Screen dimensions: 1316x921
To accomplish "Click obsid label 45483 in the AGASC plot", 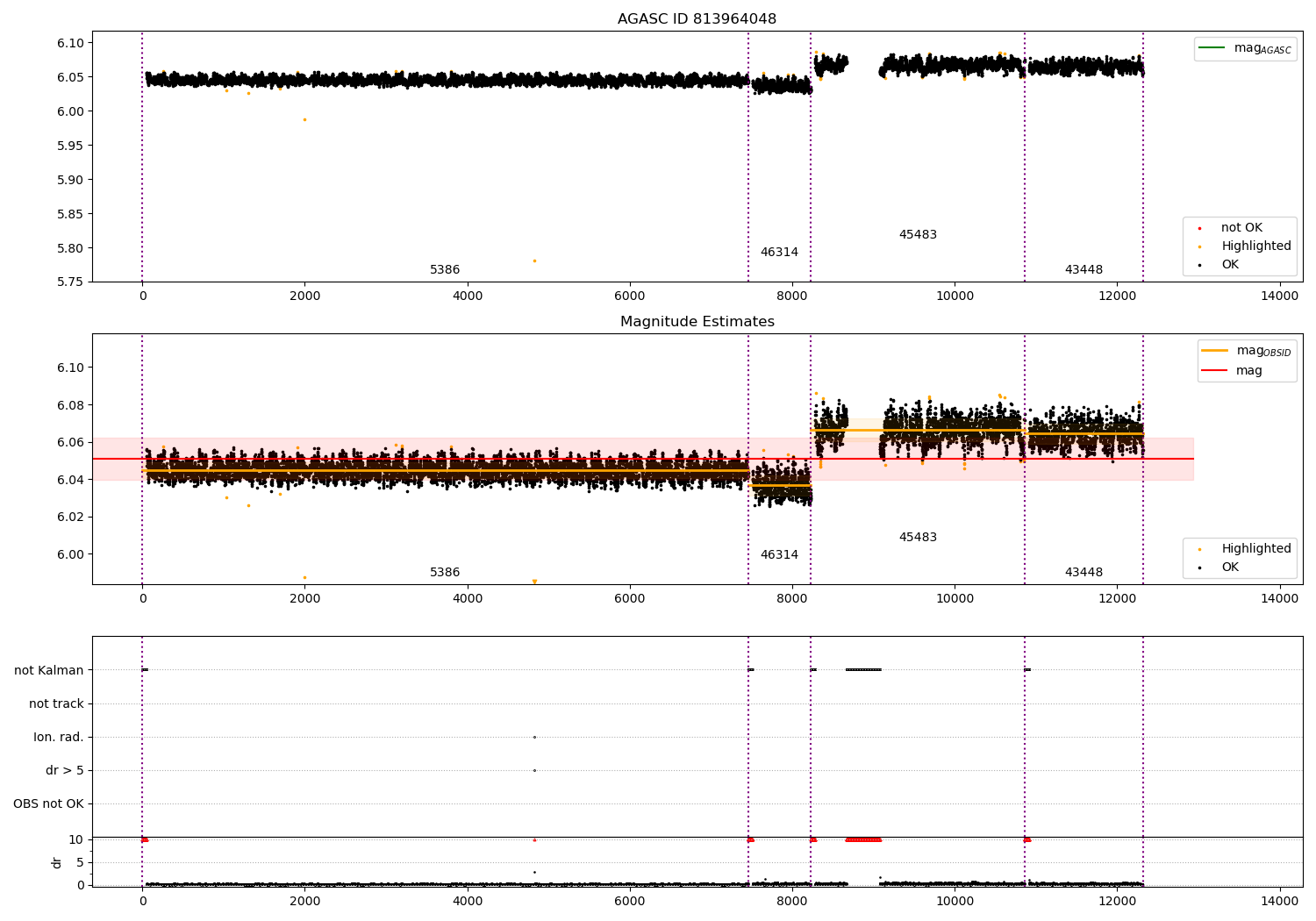I will 918,235.
